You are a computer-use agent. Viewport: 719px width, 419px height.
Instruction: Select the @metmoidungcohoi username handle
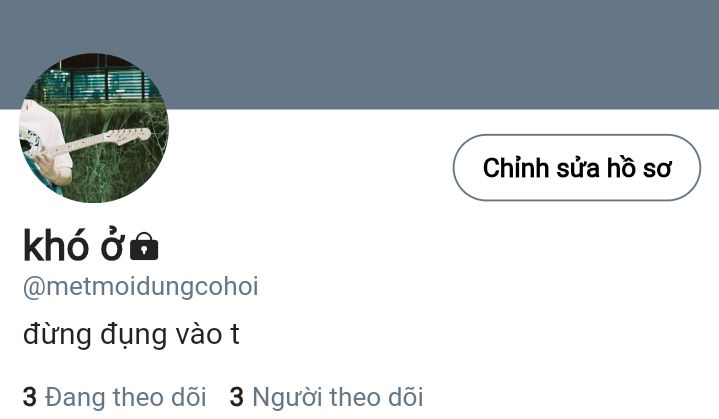click(141, 287)
